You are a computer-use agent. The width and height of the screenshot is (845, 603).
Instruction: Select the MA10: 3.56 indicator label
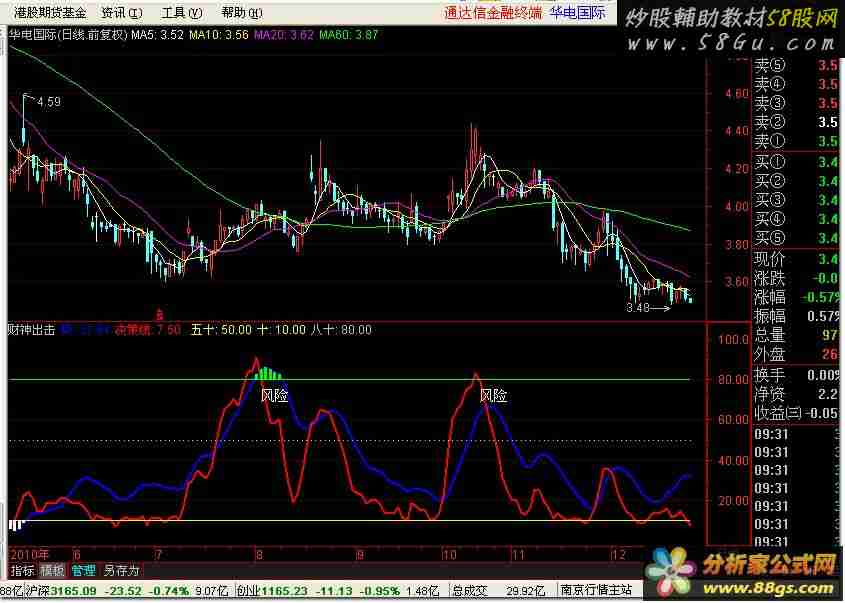[x=219, y=35]
